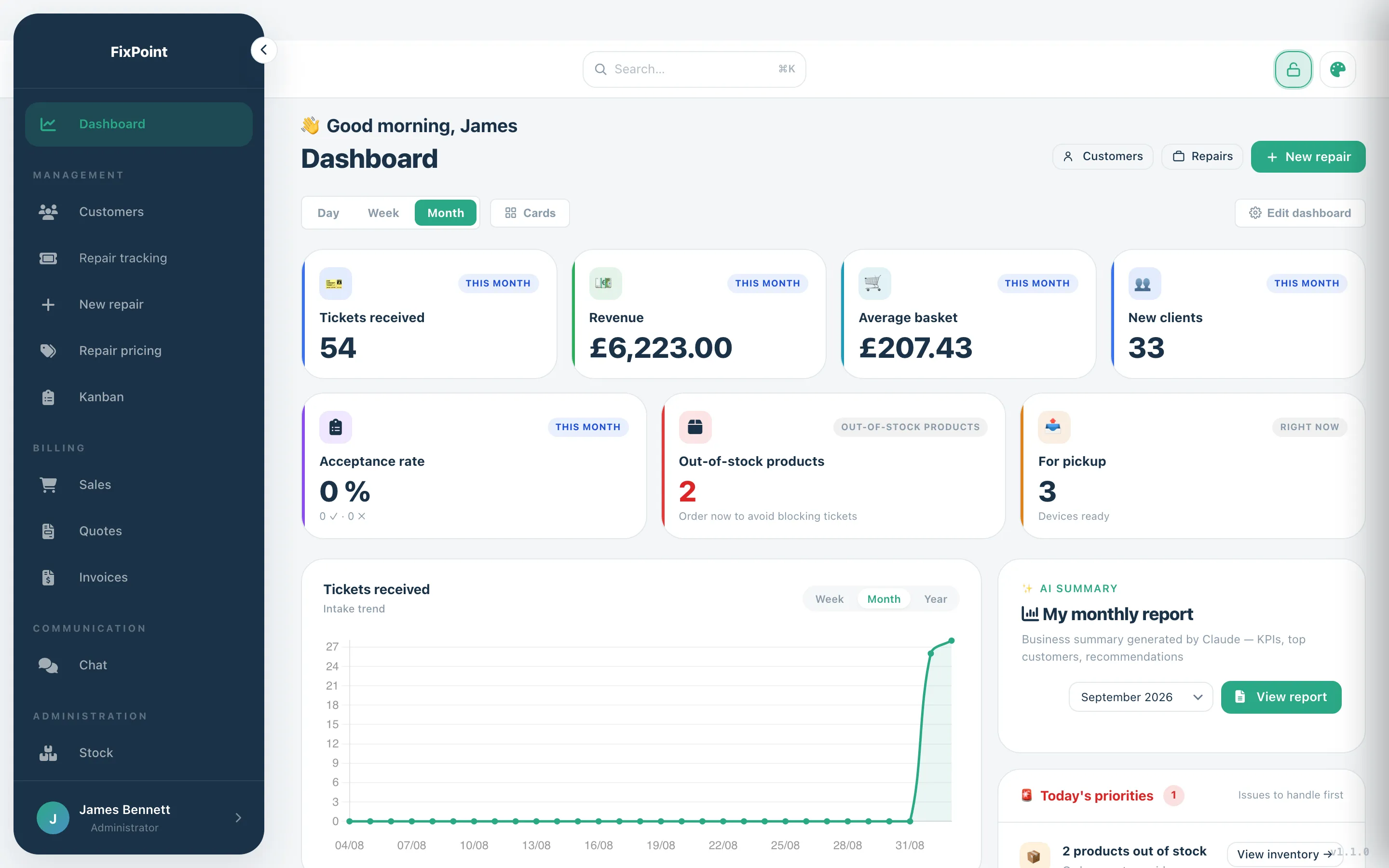Click the Kanban clipboard icon
The height and width of the screenshot is (868, 1389).
48,397
